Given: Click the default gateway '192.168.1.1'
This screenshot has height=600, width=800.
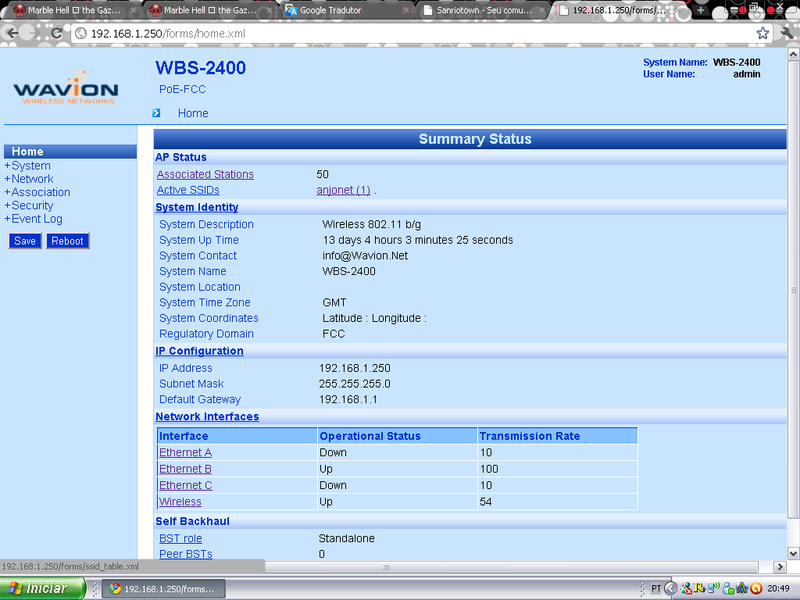Looking at the screenshot, I should tap(348, 399).
